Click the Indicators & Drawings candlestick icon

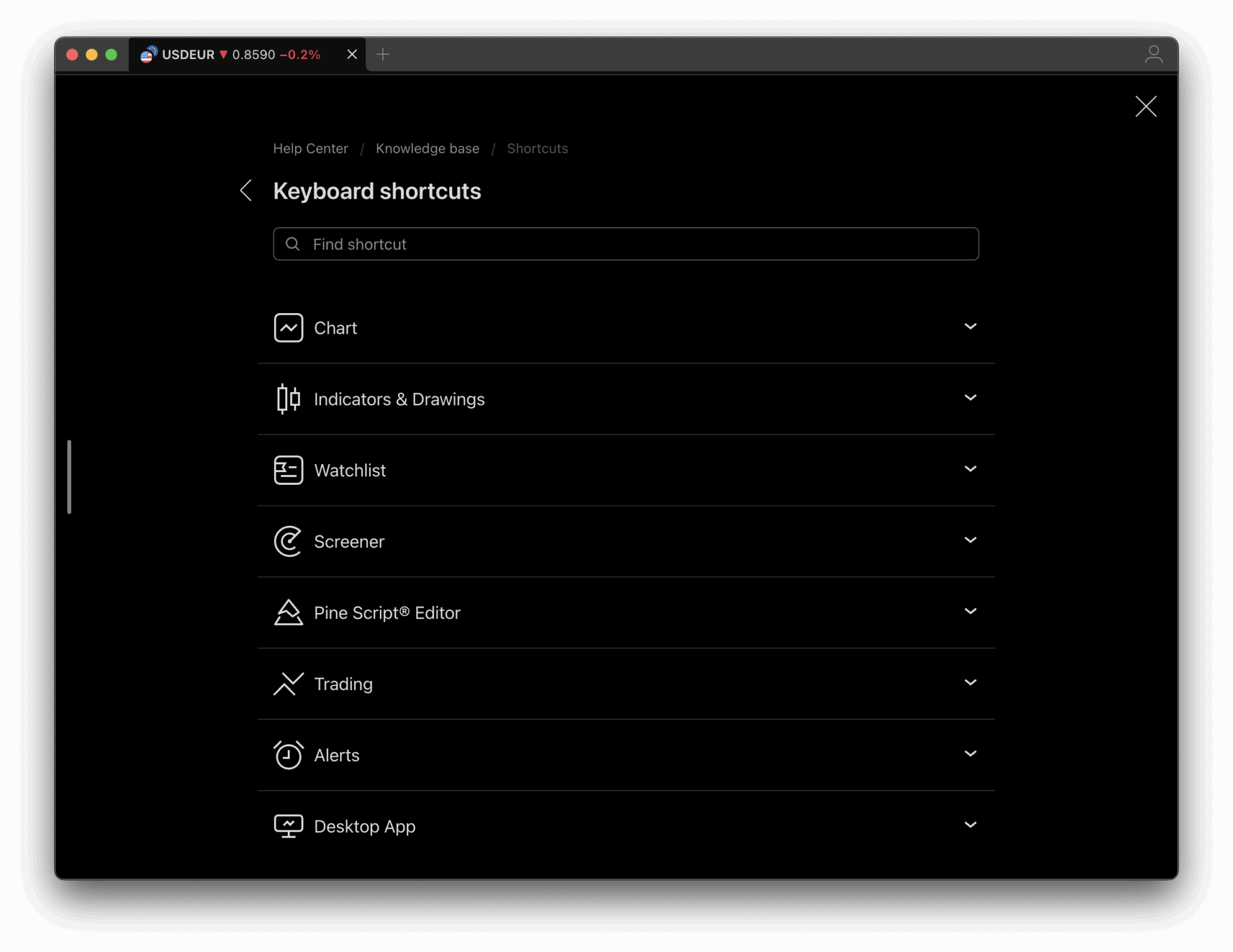pos(288,399)
